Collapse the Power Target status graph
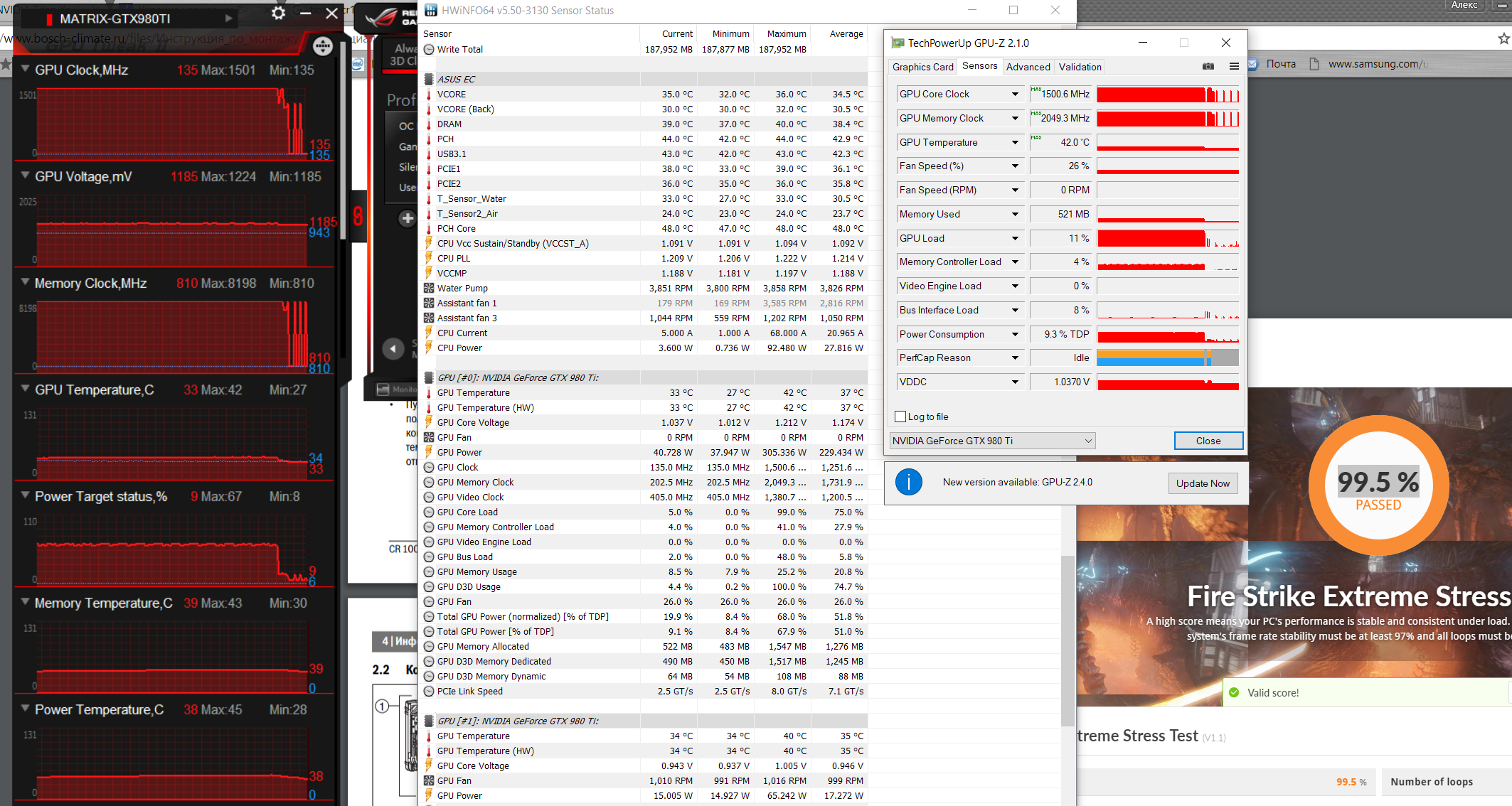1512x806 pixels. pos(26,495)
